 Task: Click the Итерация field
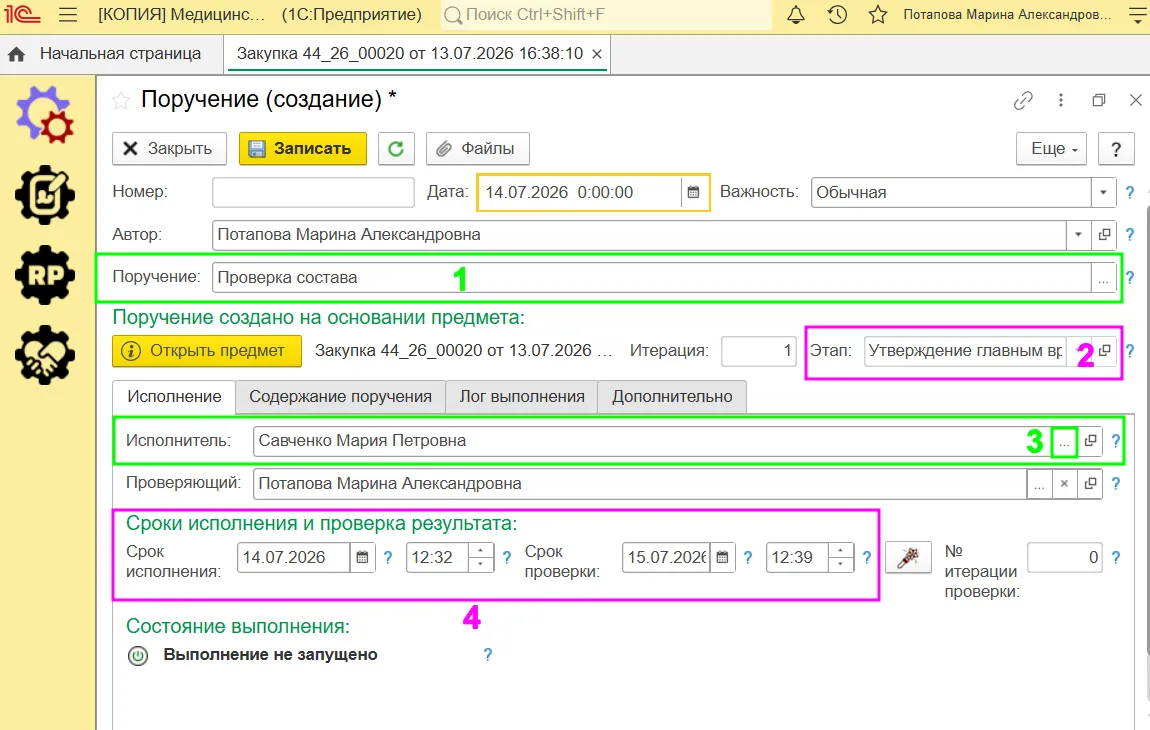point(759,351)
